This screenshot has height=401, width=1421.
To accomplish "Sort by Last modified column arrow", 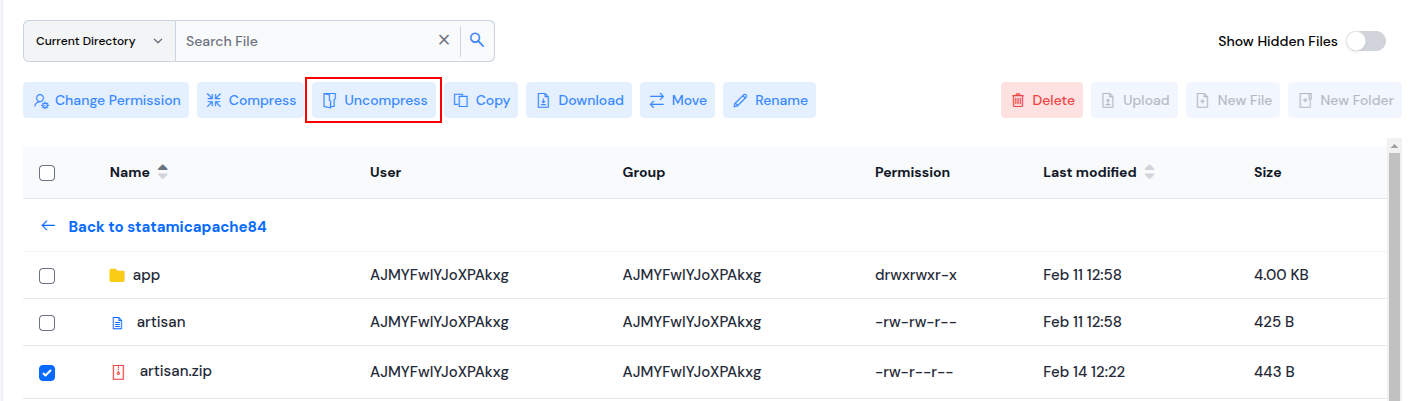I will pyautogui.click(x=1149, y=172).
